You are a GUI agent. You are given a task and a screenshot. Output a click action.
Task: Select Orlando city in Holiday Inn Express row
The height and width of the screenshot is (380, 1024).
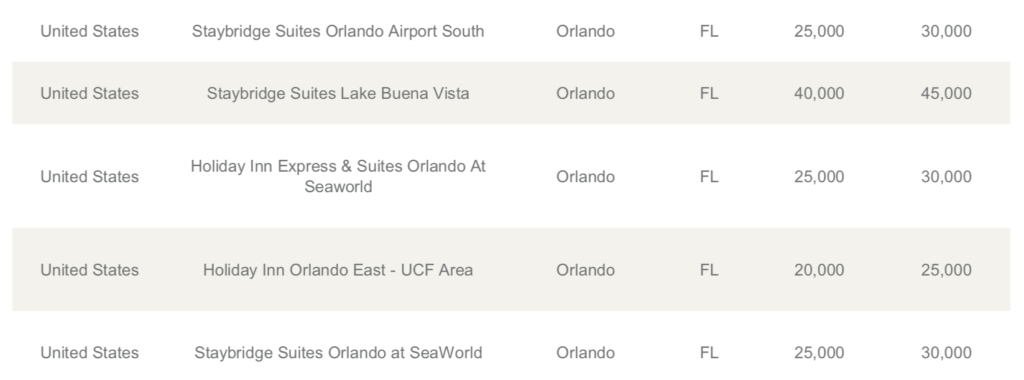(x=585, y=176)
